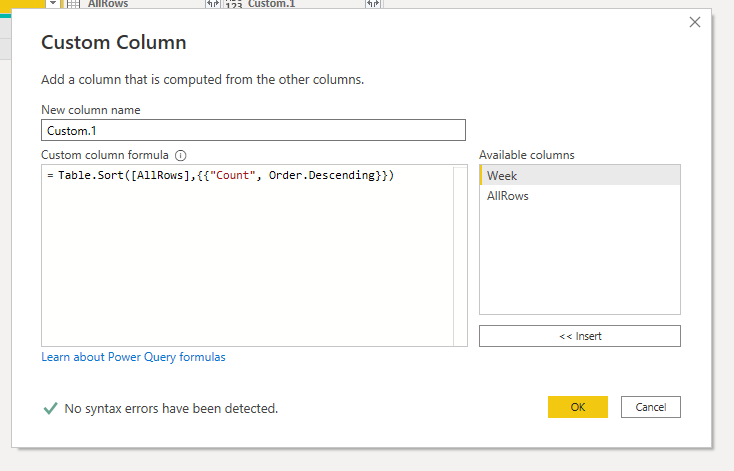Open the dropdown arrow left of AllRows header
This screenshot has height=471, width=734.
click(x=53, y=4)
